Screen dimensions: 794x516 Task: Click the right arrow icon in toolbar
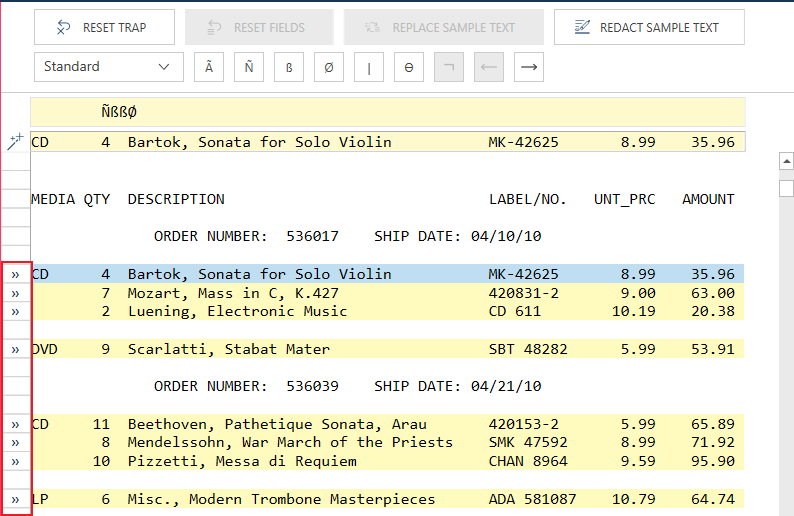[x=529, y=67]
